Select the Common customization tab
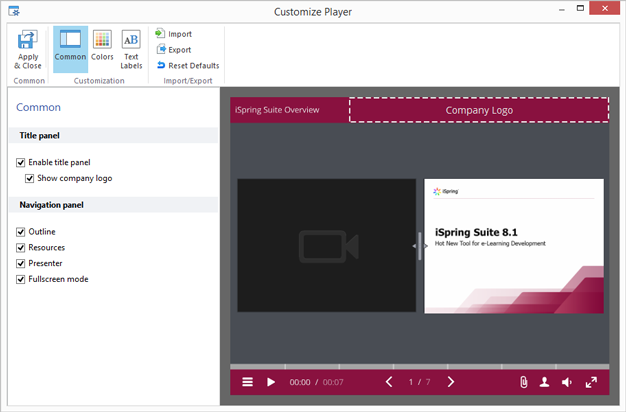 pyautogui.click(x=70, y=49)
